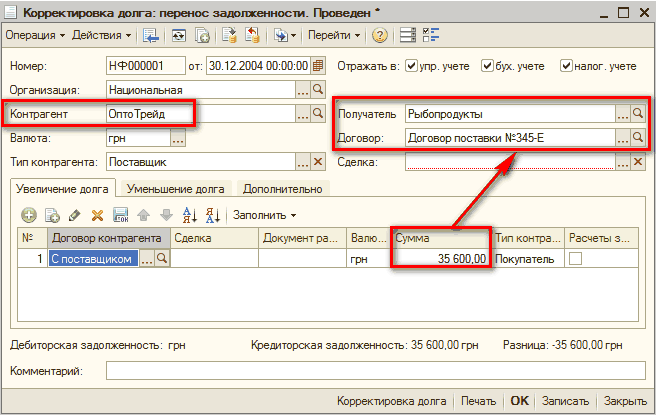Move row down with arrow icon
656x415 pixels.
pos(167,215)
